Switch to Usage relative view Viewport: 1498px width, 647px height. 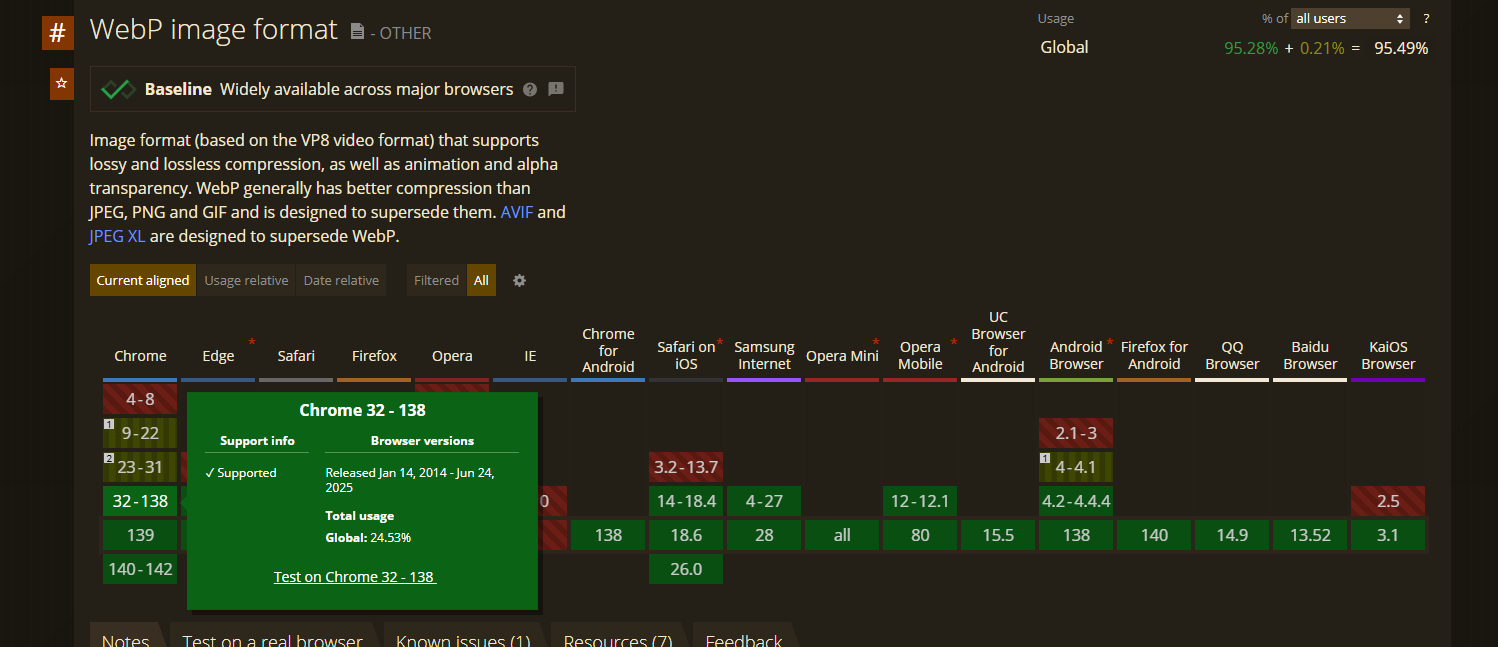click(x=246, y=280)
